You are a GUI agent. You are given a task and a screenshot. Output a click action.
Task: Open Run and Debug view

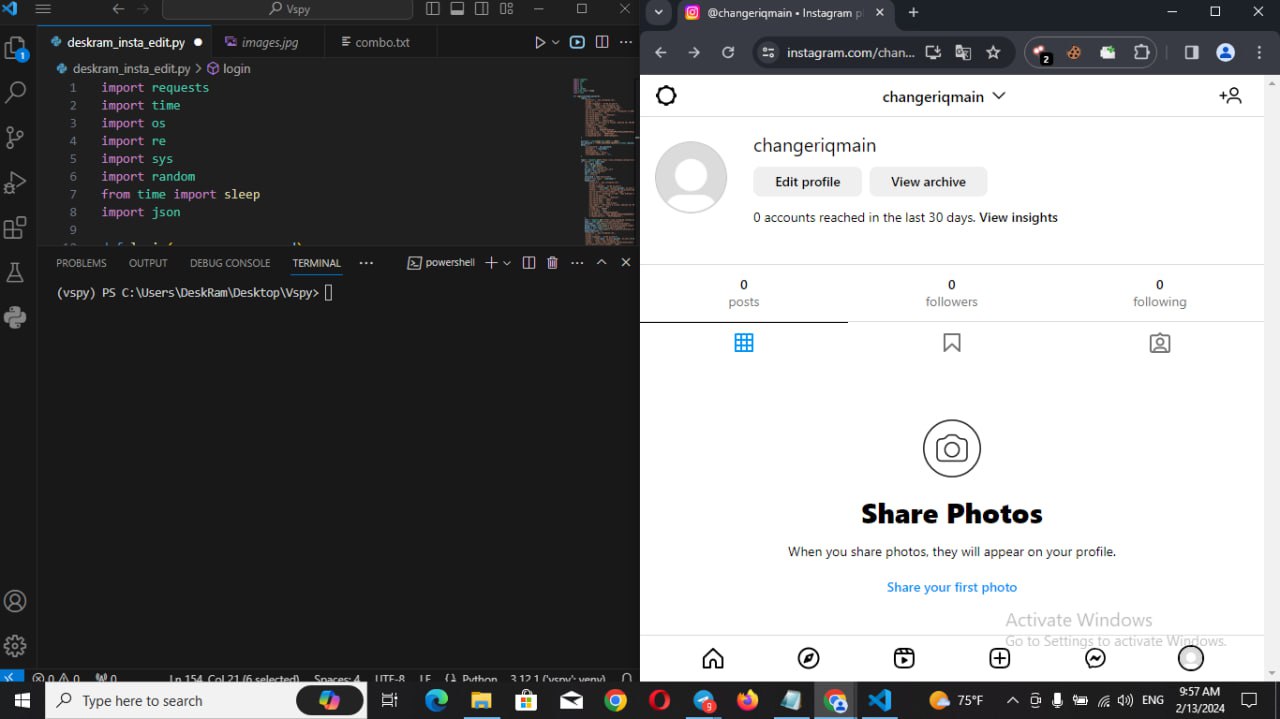click(15, 182)
